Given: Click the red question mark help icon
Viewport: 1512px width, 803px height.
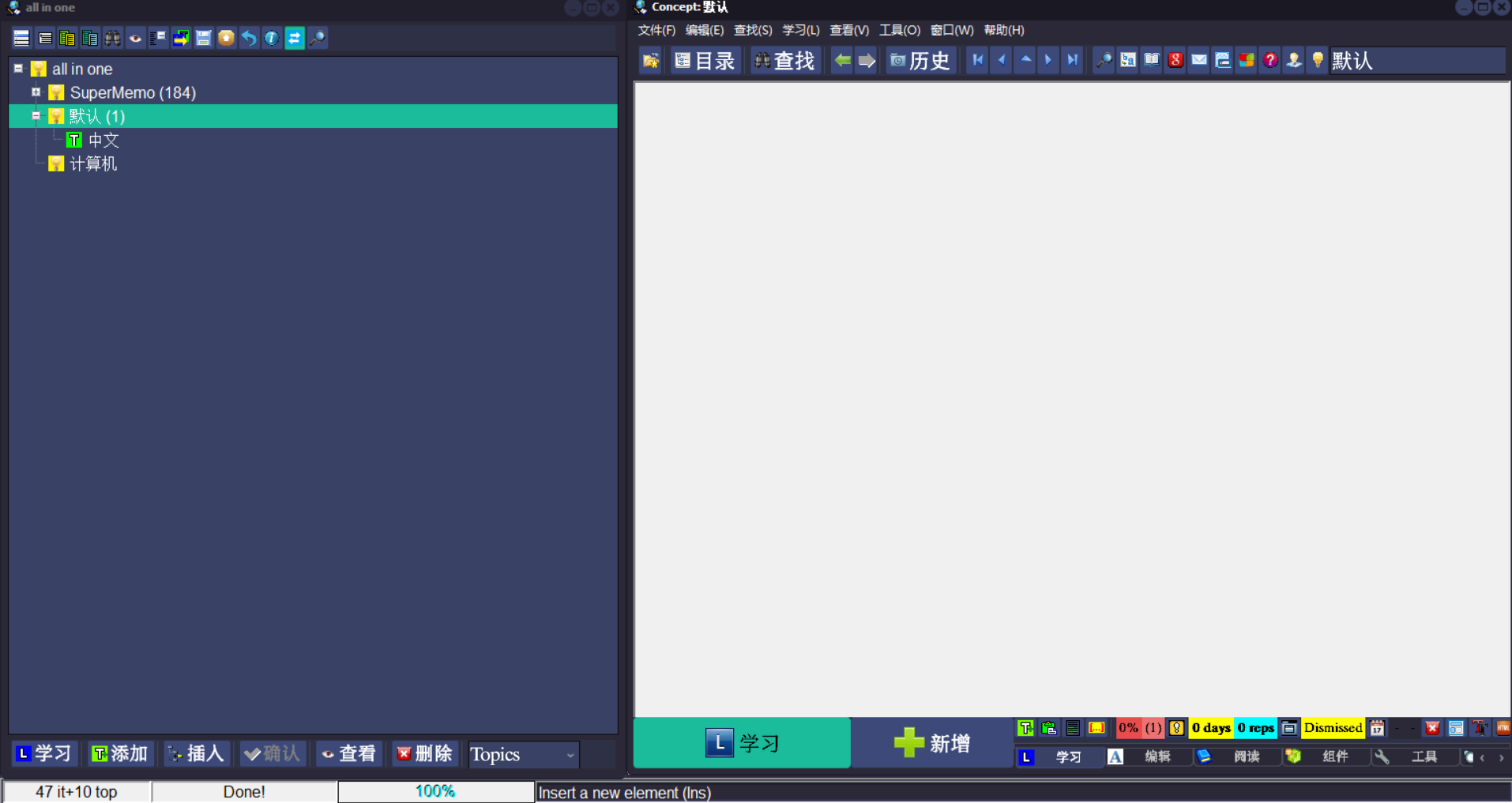Looking at the screenshot, I should (1270, 60).
